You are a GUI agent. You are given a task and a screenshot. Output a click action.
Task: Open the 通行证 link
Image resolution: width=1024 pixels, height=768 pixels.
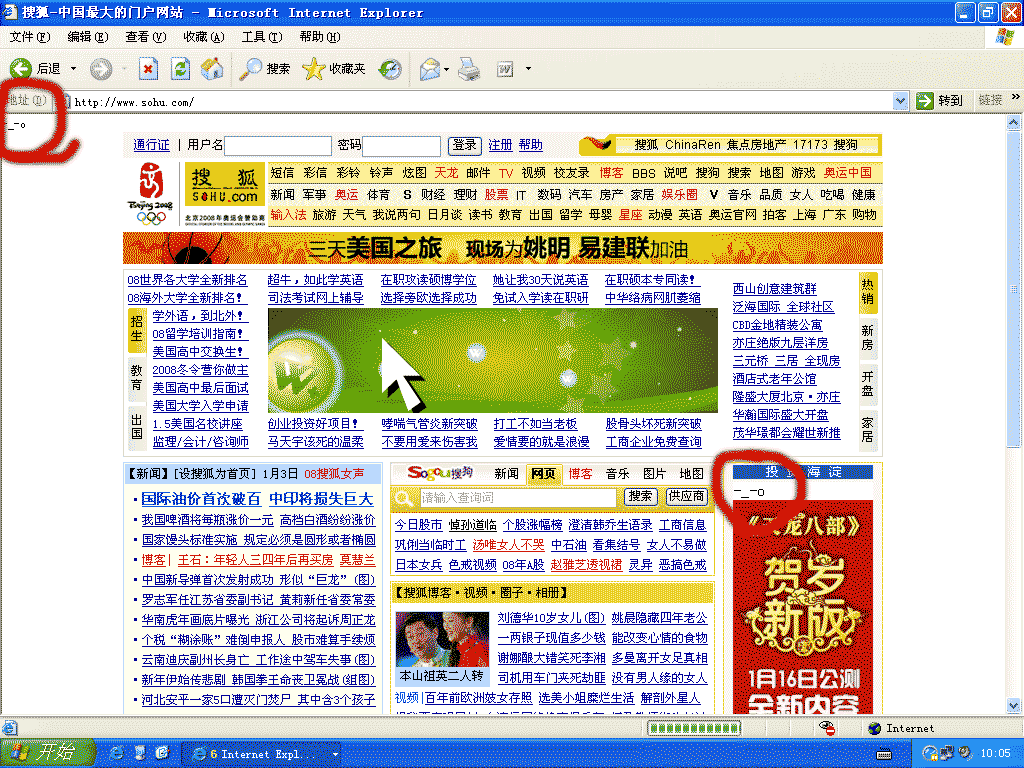pos(152,145)
